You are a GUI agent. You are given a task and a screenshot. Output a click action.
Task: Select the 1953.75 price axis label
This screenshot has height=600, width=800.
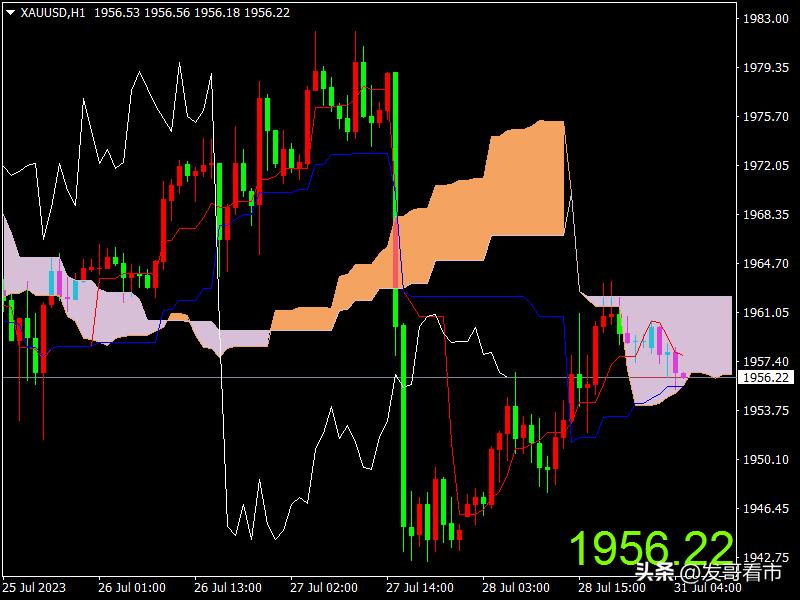[x=765, y=411]
